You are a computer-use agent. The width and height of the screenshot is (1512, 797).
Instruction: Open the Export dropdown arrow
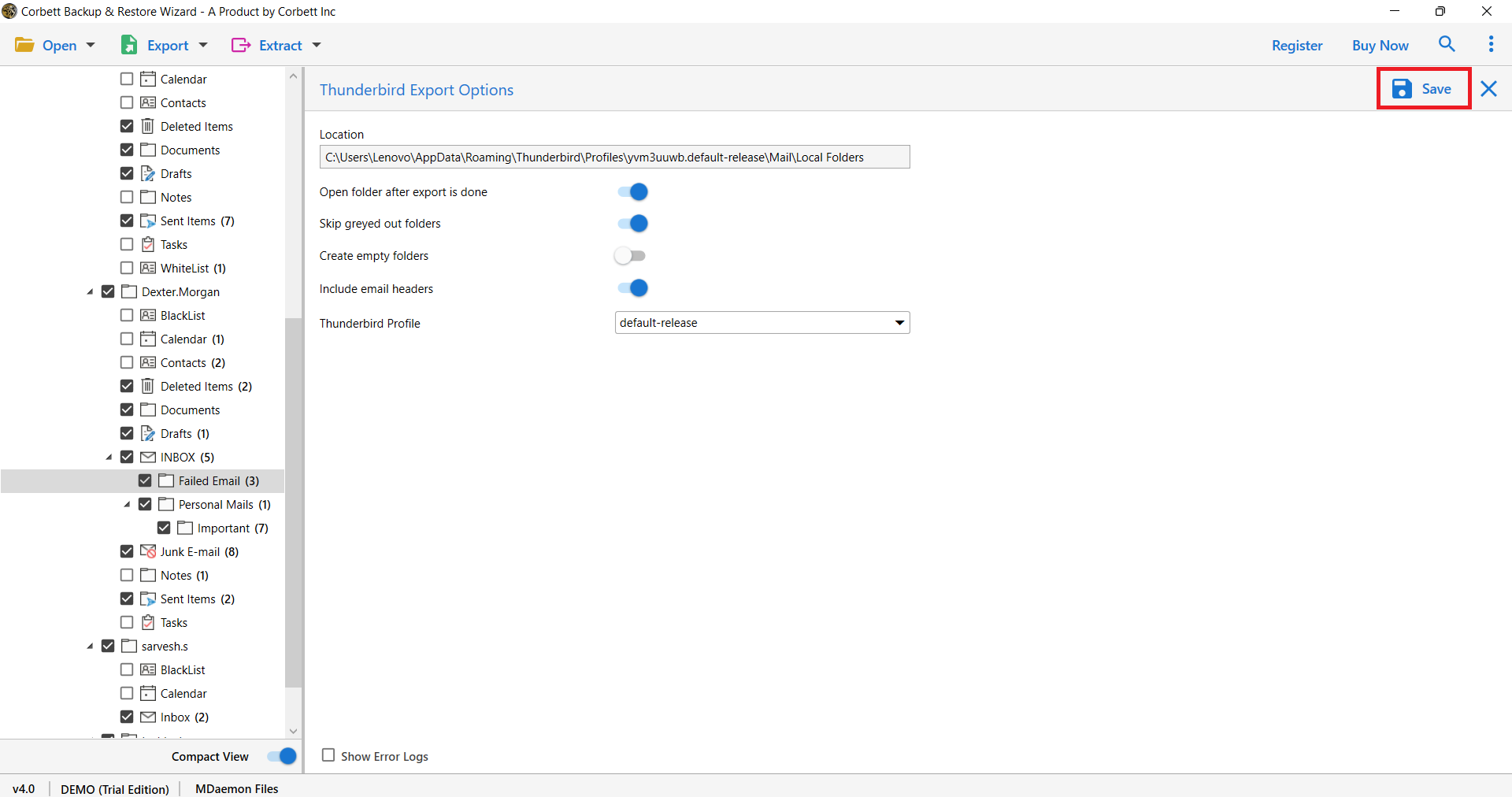tap(203, 46)
